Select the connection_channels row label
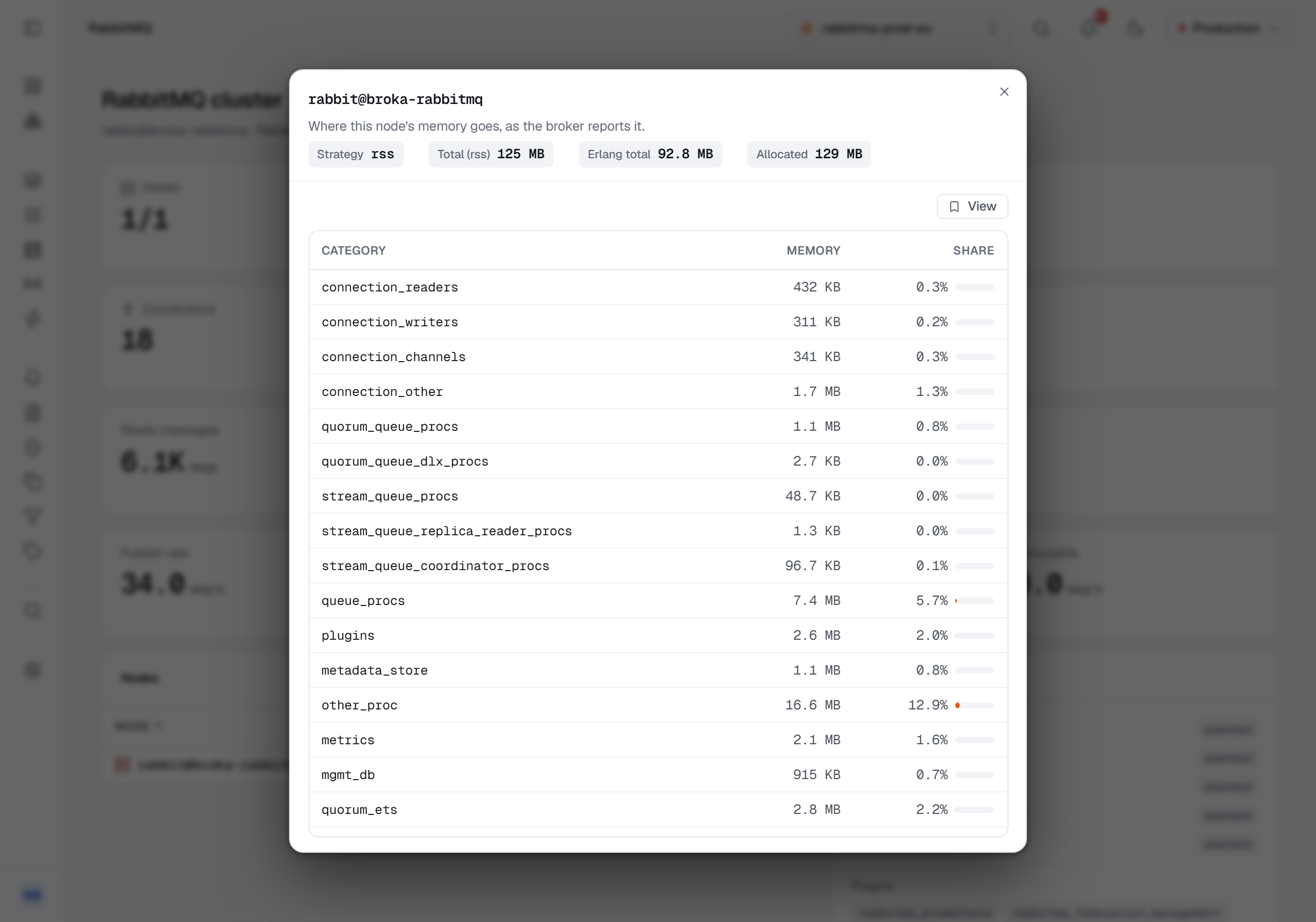The image size is (1316, 922). (x=394, y=357)
